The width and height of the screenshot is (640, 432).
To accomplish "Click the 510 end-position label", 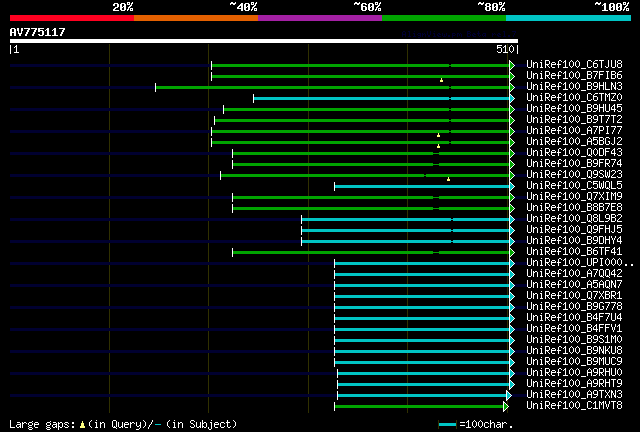I will (505, 49).
